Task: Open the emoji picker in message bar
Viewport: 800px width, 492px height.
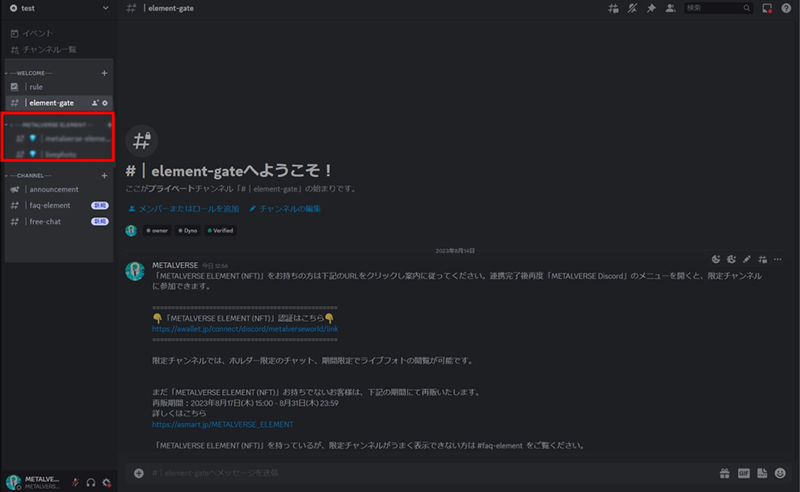Action: pos(779,472)
